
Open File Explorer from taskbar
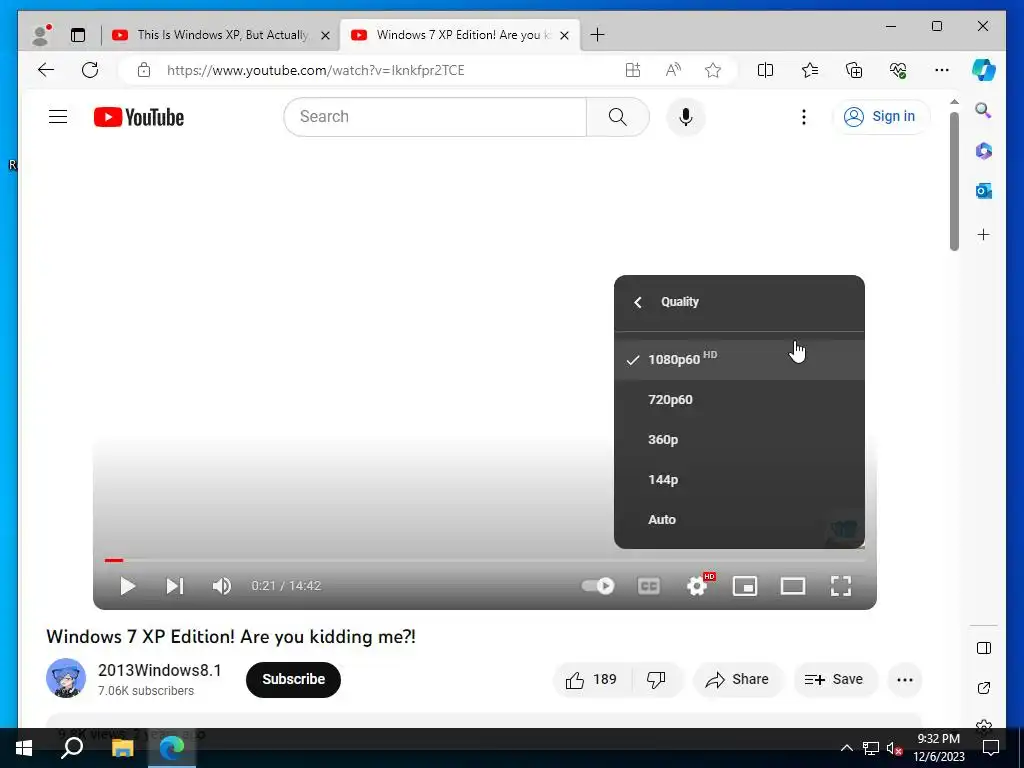(122, 748)
